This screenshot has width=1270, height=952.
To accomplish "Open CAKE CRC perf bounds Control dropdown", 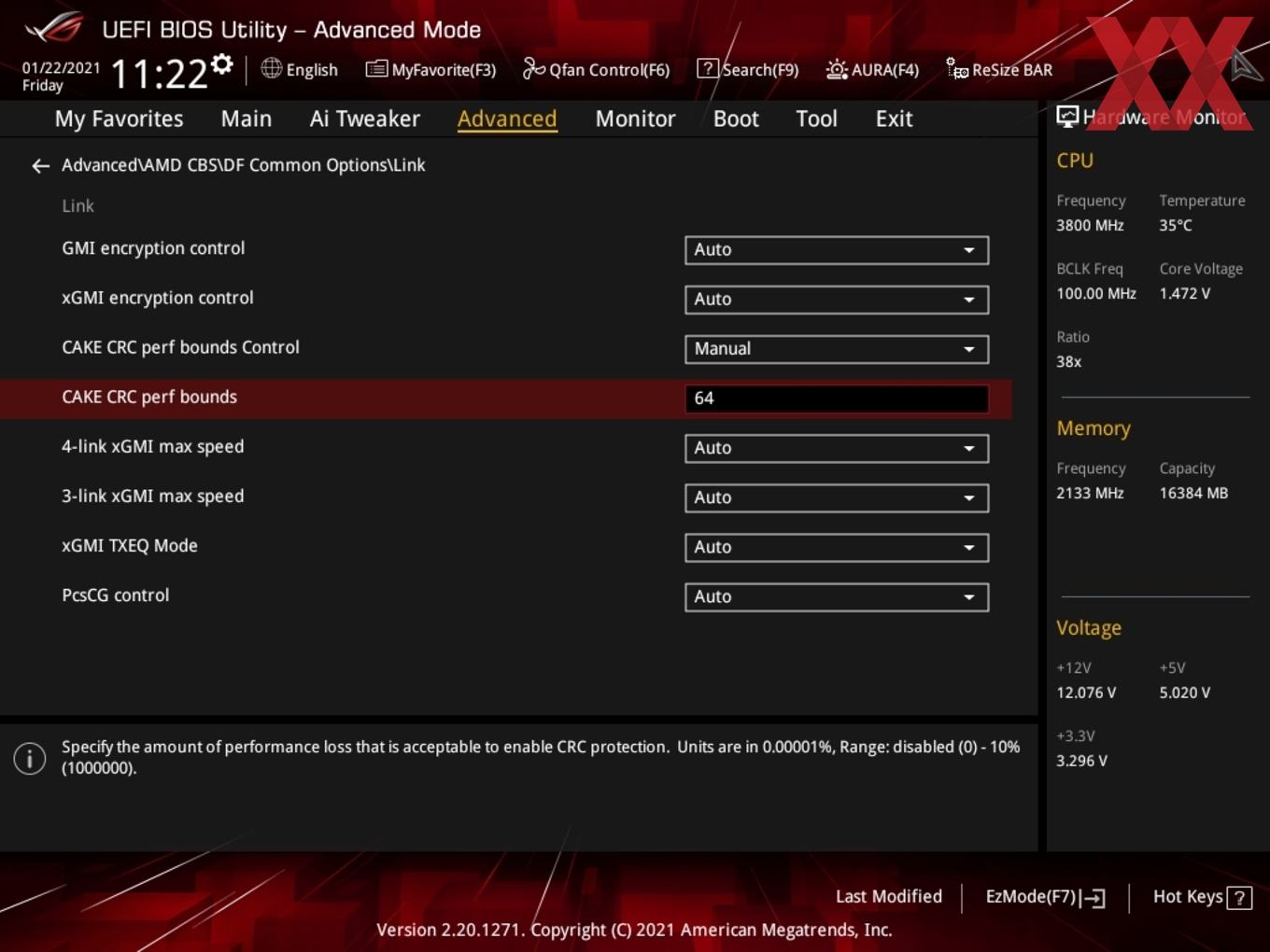I will point(837,349).
